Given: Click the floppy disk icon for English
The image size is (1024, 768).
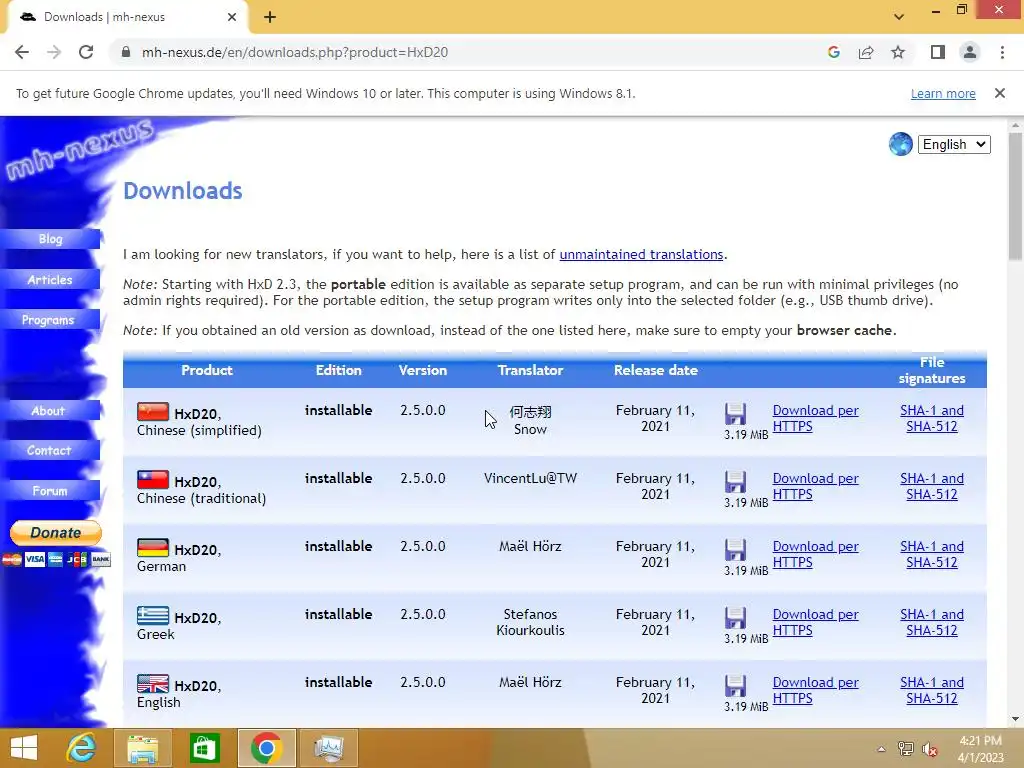Looking at the screenshot, I should (735, 686).
